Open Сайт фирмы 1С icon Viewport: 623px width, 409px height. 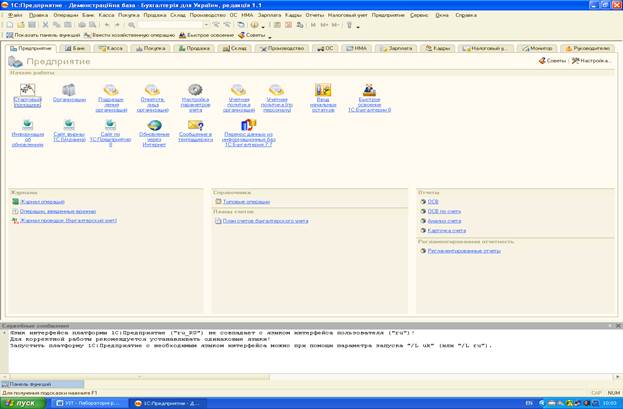pyautogui.click(x=69, y=125)
